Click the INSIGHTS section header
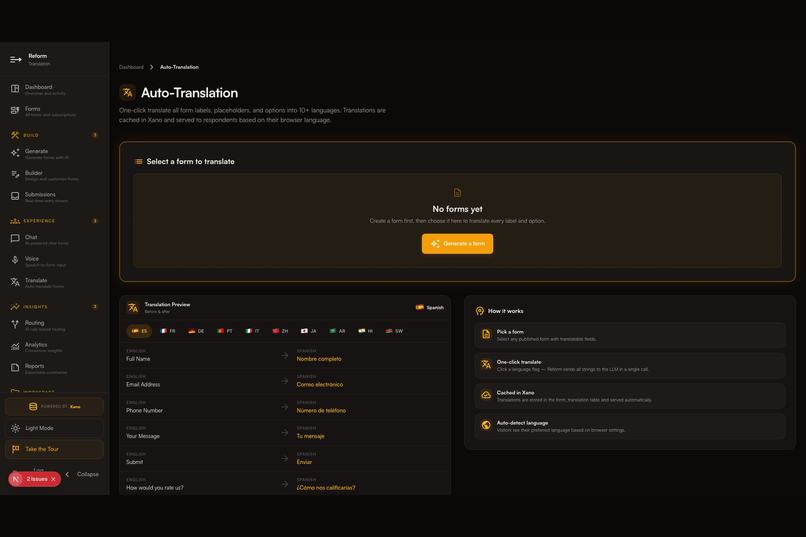This screenshot has height=537, width=806. [x=54, y=307]
